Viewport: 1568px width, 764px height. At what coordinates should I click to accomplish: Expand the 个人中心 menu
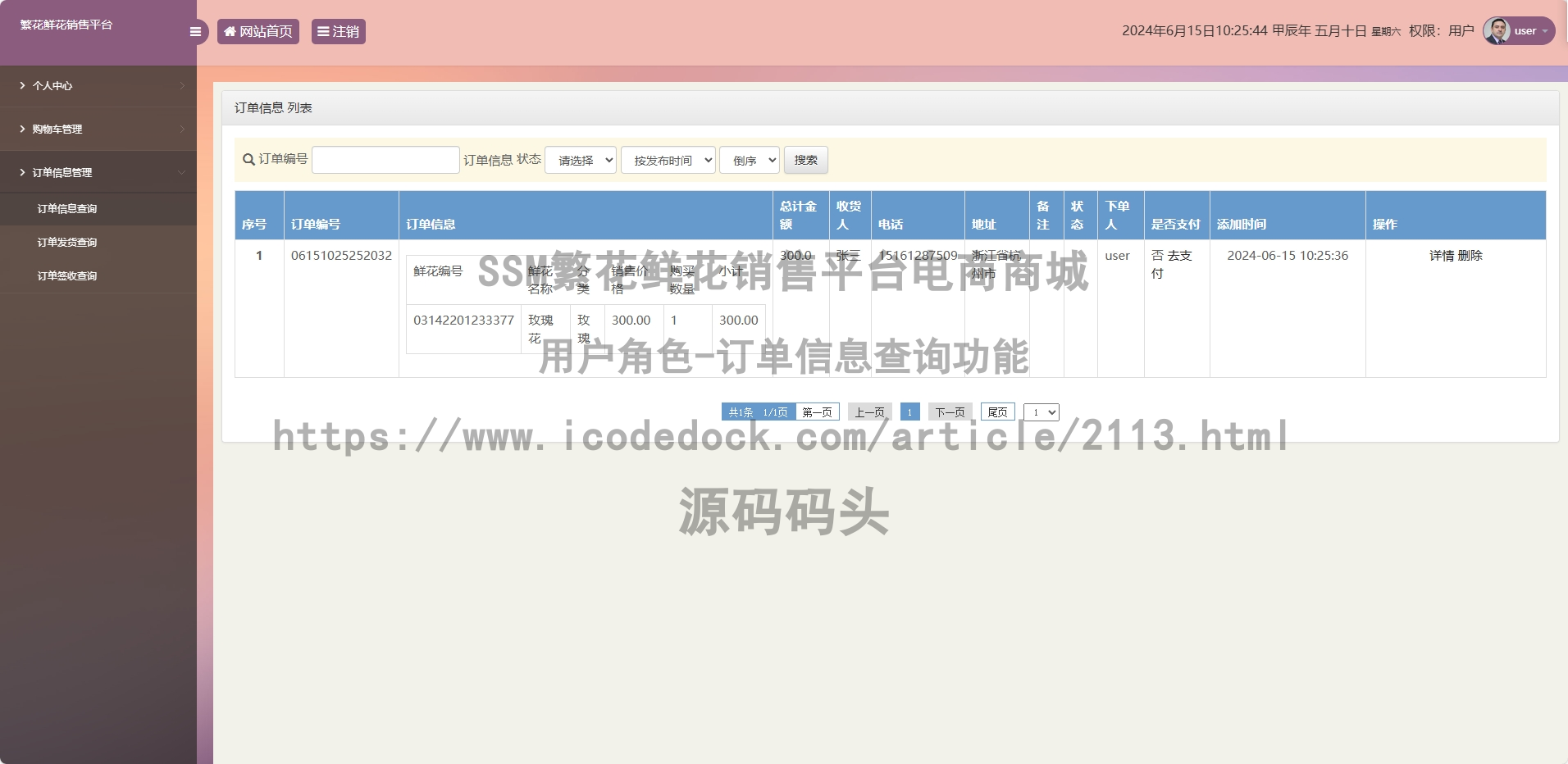[x=98, y=85]
